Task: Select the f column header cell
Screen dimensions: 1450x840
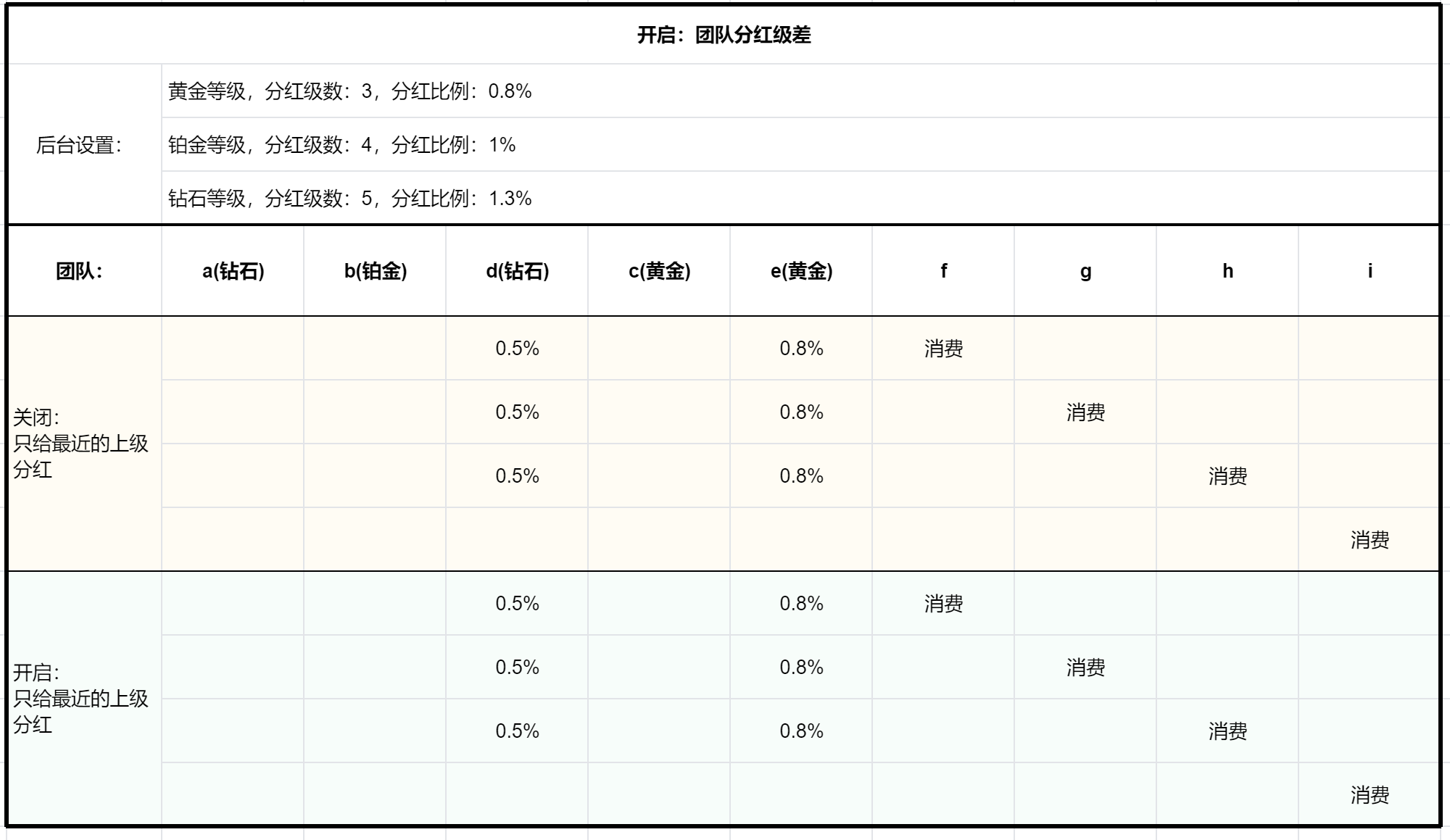Action: point(943,271)
